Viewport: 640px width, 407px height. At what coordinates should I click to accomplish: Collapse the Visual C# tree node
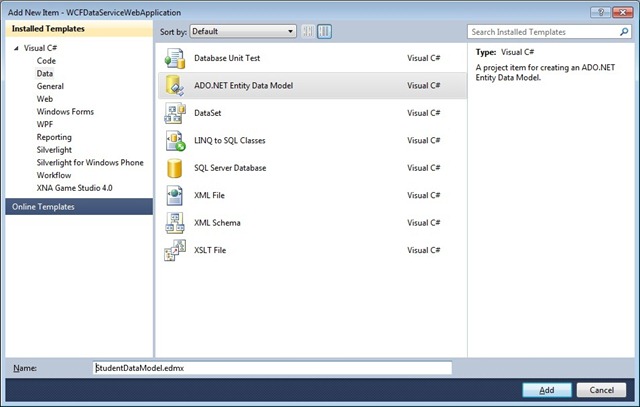click(x=15, y=47)
